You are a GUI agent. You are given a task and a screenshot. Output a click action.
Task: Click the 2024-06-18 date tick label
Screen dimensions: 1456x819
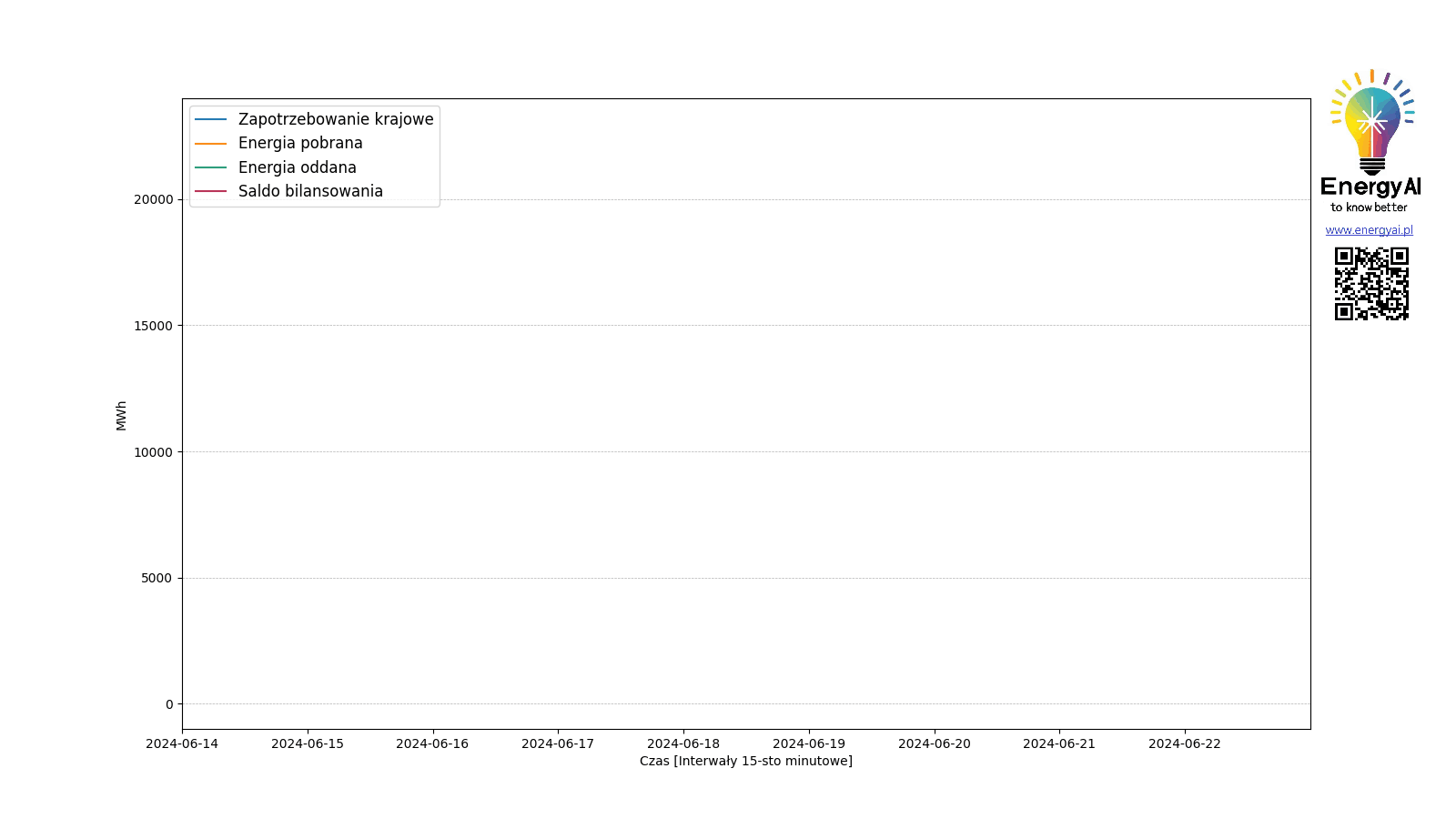click(x=683, y=743)
